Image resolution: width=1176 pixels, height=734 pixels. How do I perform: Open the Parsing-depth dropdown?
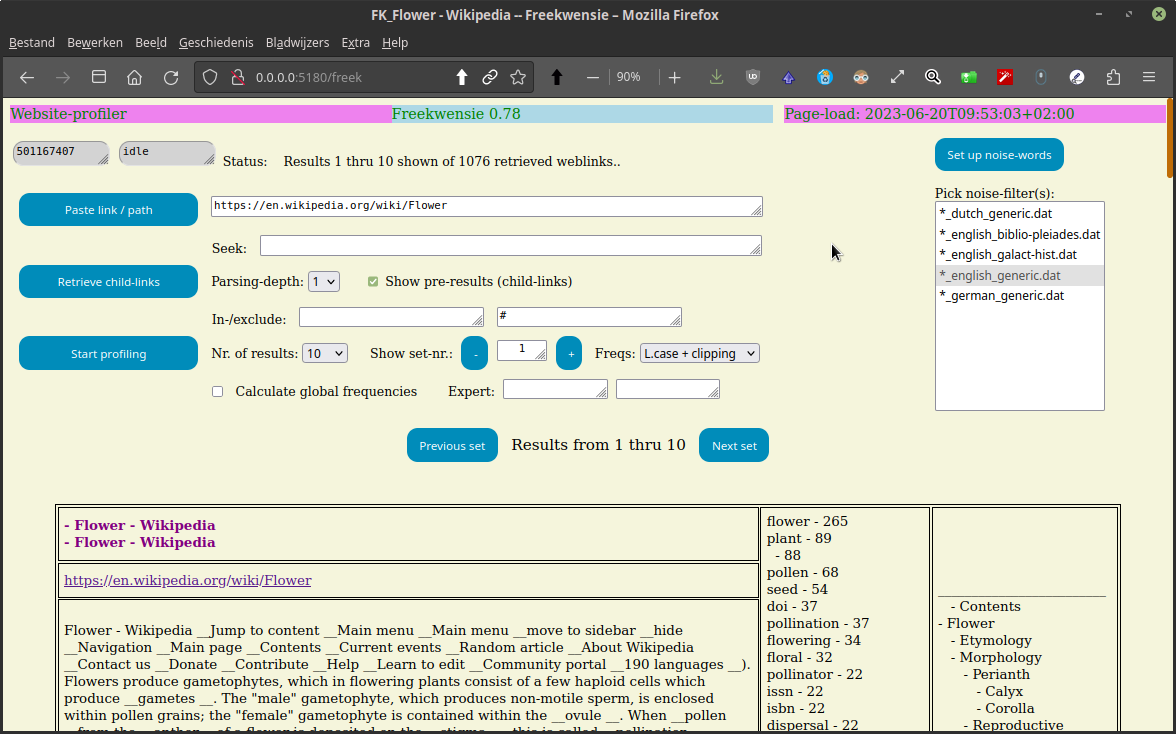324,282
